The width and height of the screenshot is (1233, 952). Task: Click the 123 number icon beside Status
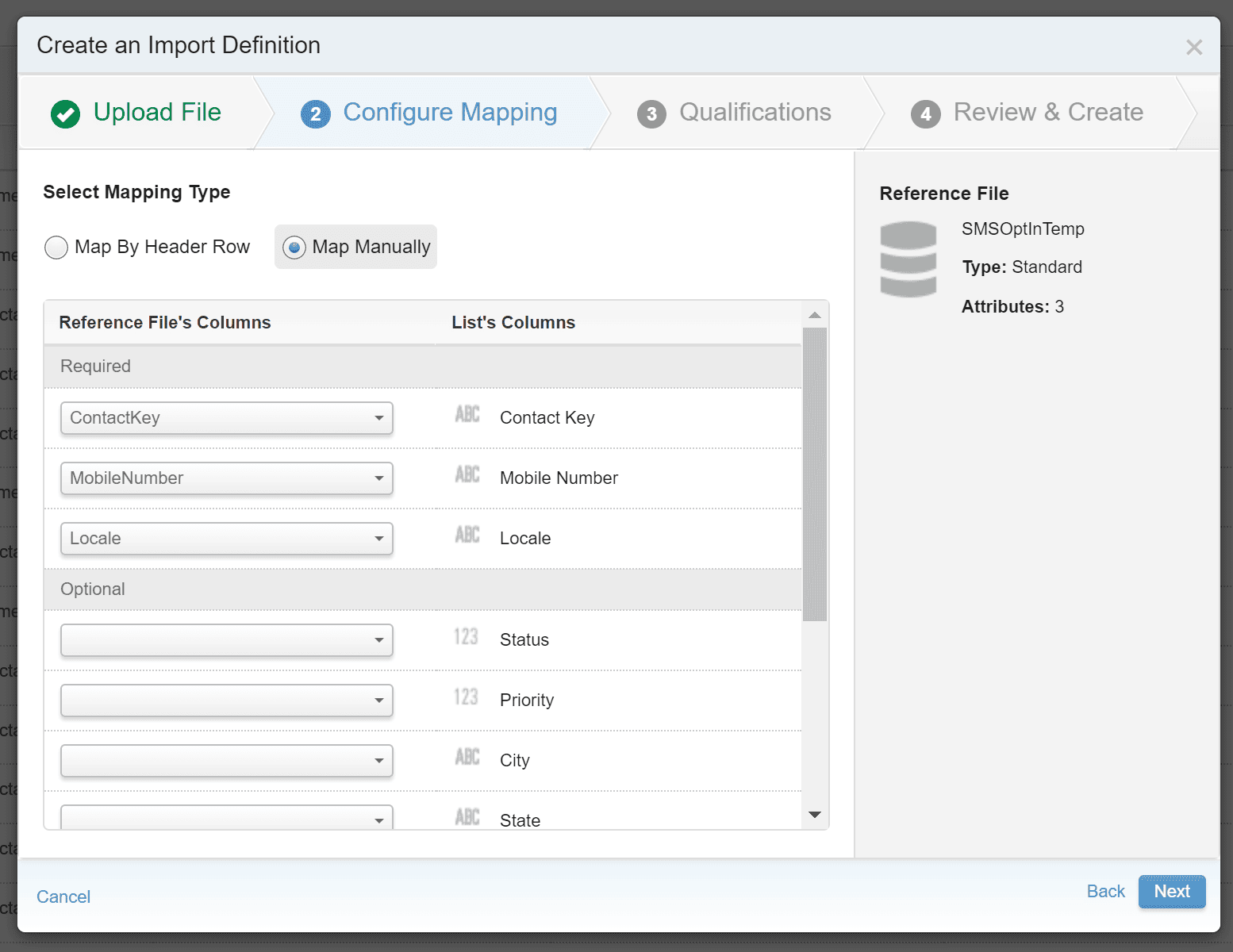tap(466, 637)
